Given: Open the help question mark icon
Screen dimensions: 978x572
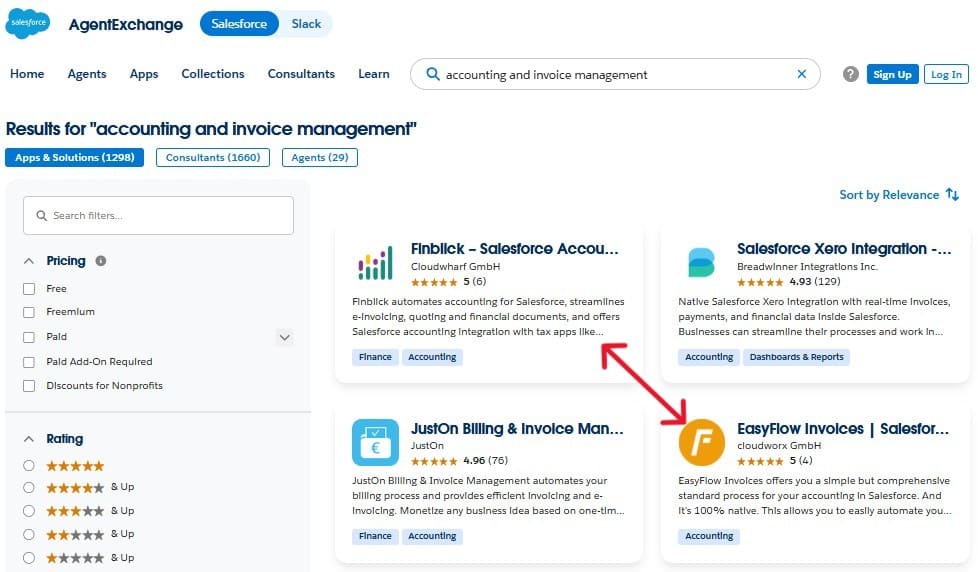Looking at the screenshot, I should tap(850, 74).
